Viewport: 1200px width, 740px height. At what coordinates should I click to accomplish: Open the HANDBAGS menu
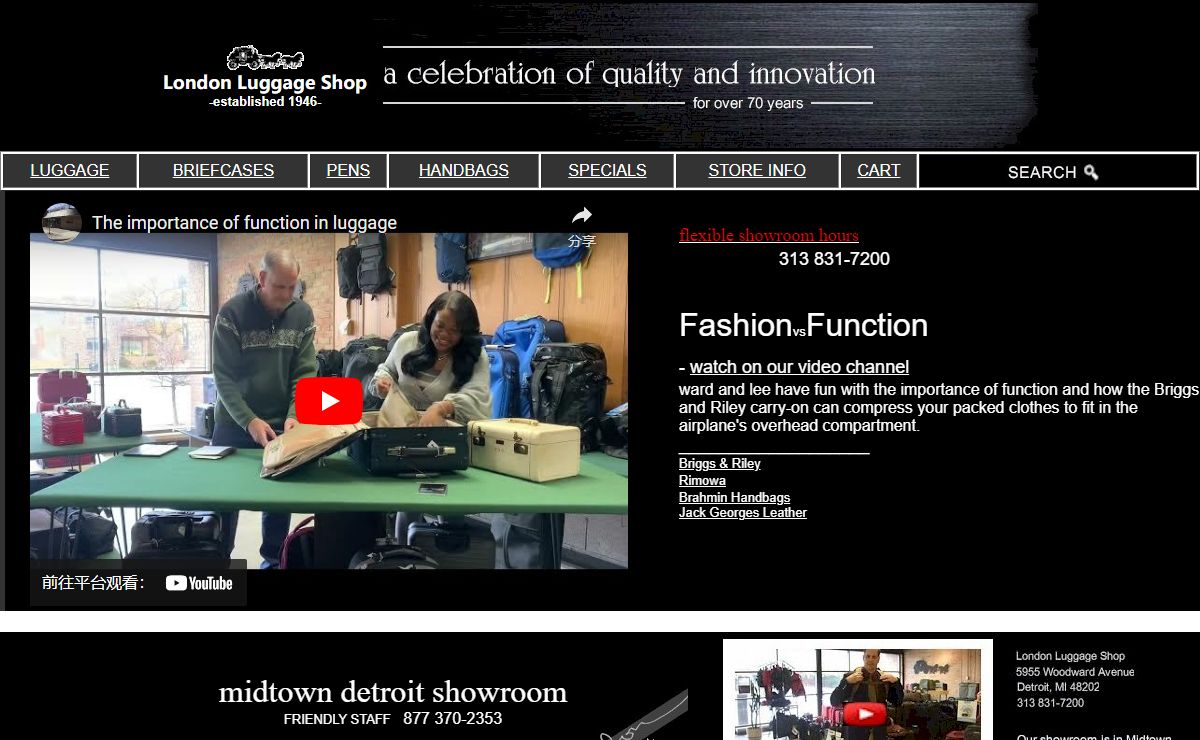coord(464,171)
